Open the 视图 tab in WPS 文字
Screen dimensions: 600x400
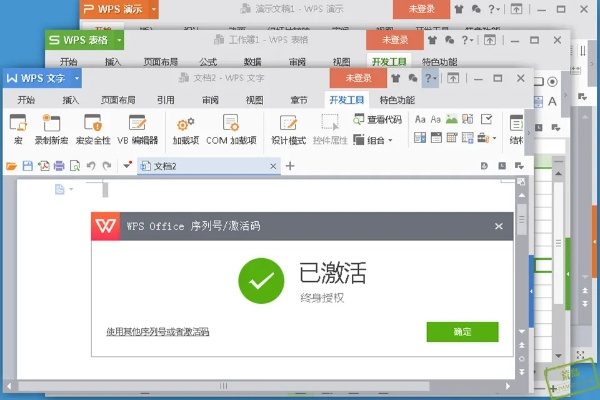[254, 100]
